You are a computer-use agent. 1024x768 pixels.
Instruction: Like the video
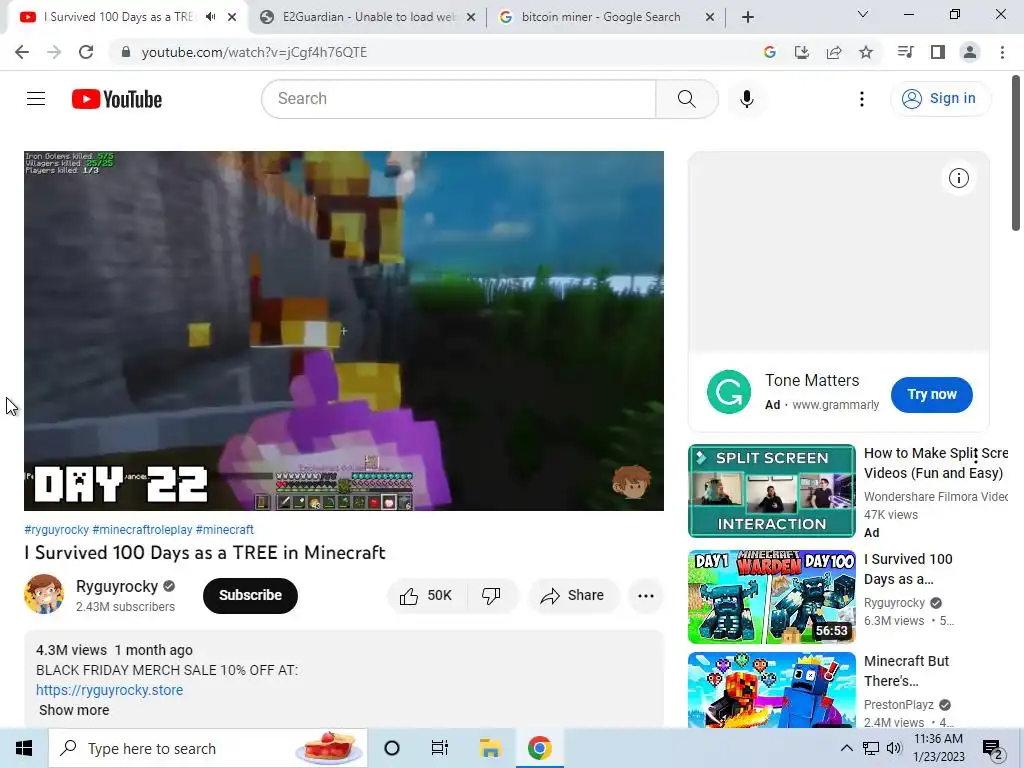point(426,595)
